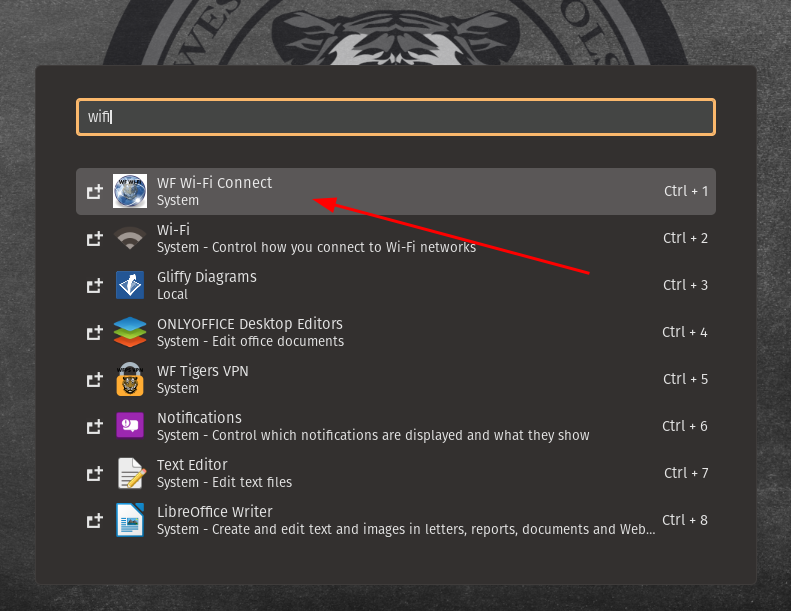
Task: Launch ONLYOFFICE Desktop Editors result
Action: 396,332
